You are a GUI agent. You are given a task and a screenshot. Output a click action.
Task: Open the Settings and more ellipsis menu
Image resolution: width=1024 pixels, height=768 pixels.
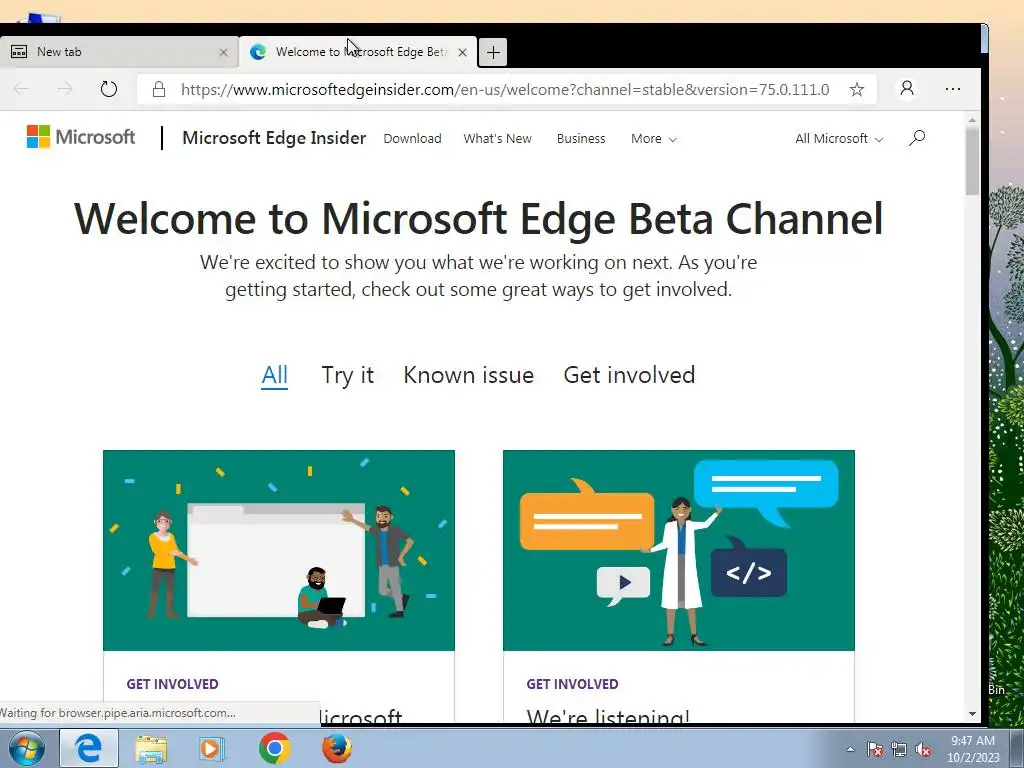point(953,89)
